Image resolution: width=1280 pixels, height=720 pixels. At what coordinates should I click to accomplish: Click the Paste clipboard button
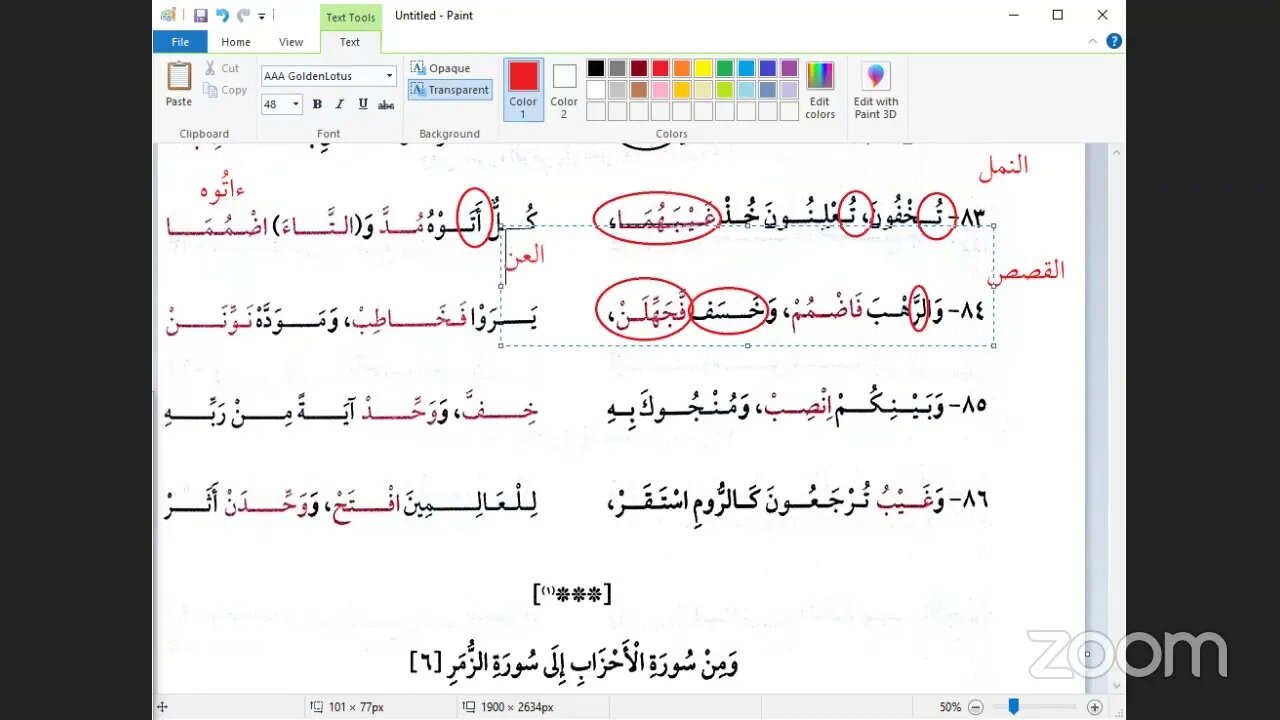[179, 84]
